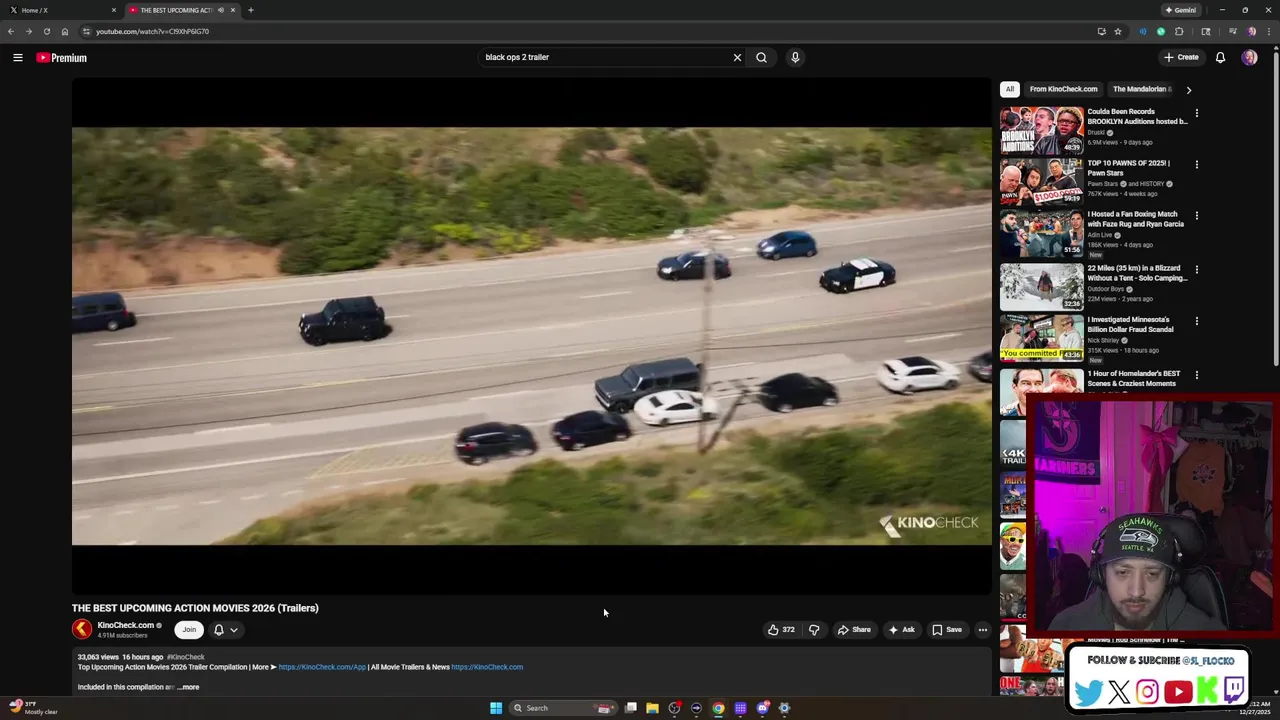Viewport: 1280px width, 720px height.
Task: Go to YouTube Premium home logo
Action: (61, 58)
